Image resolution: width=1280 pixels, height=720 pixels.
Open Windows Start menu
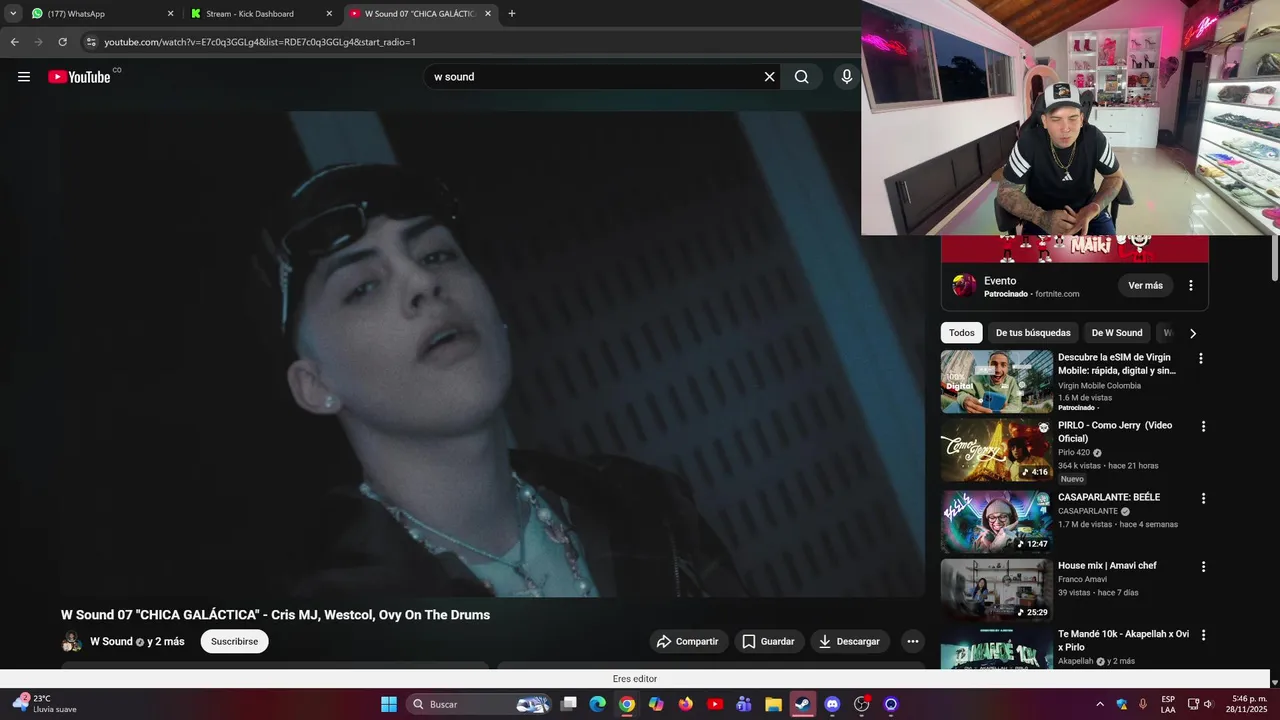click(389, 704)
